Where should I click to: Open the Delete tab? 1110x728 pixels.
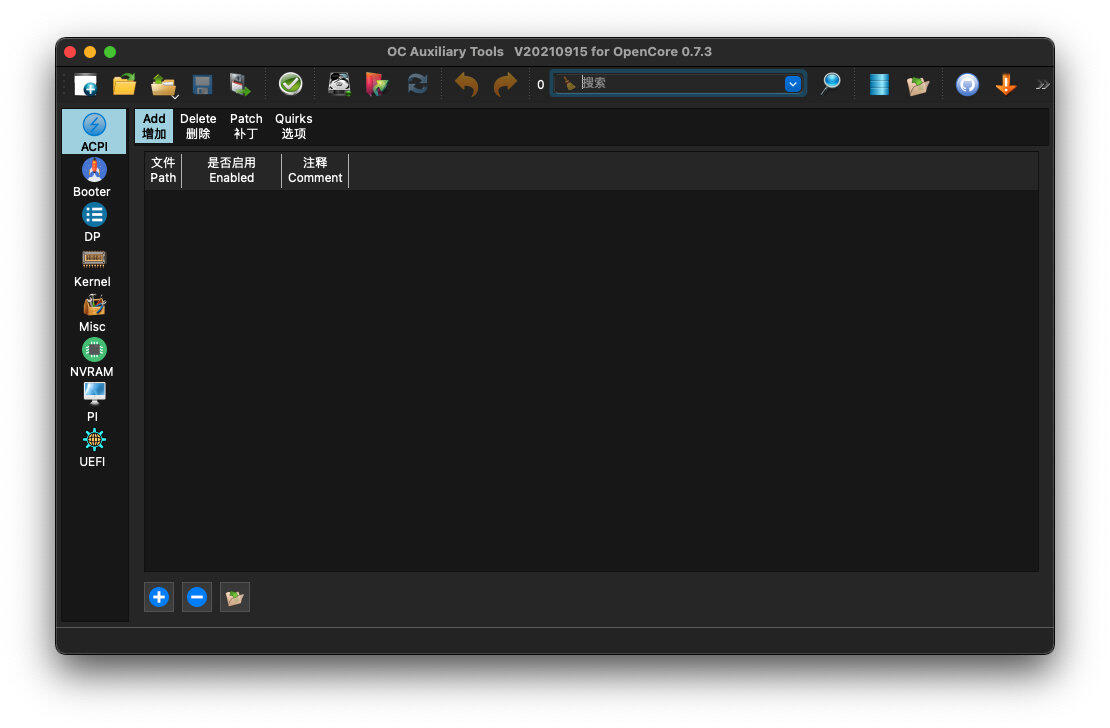[198, 126]
